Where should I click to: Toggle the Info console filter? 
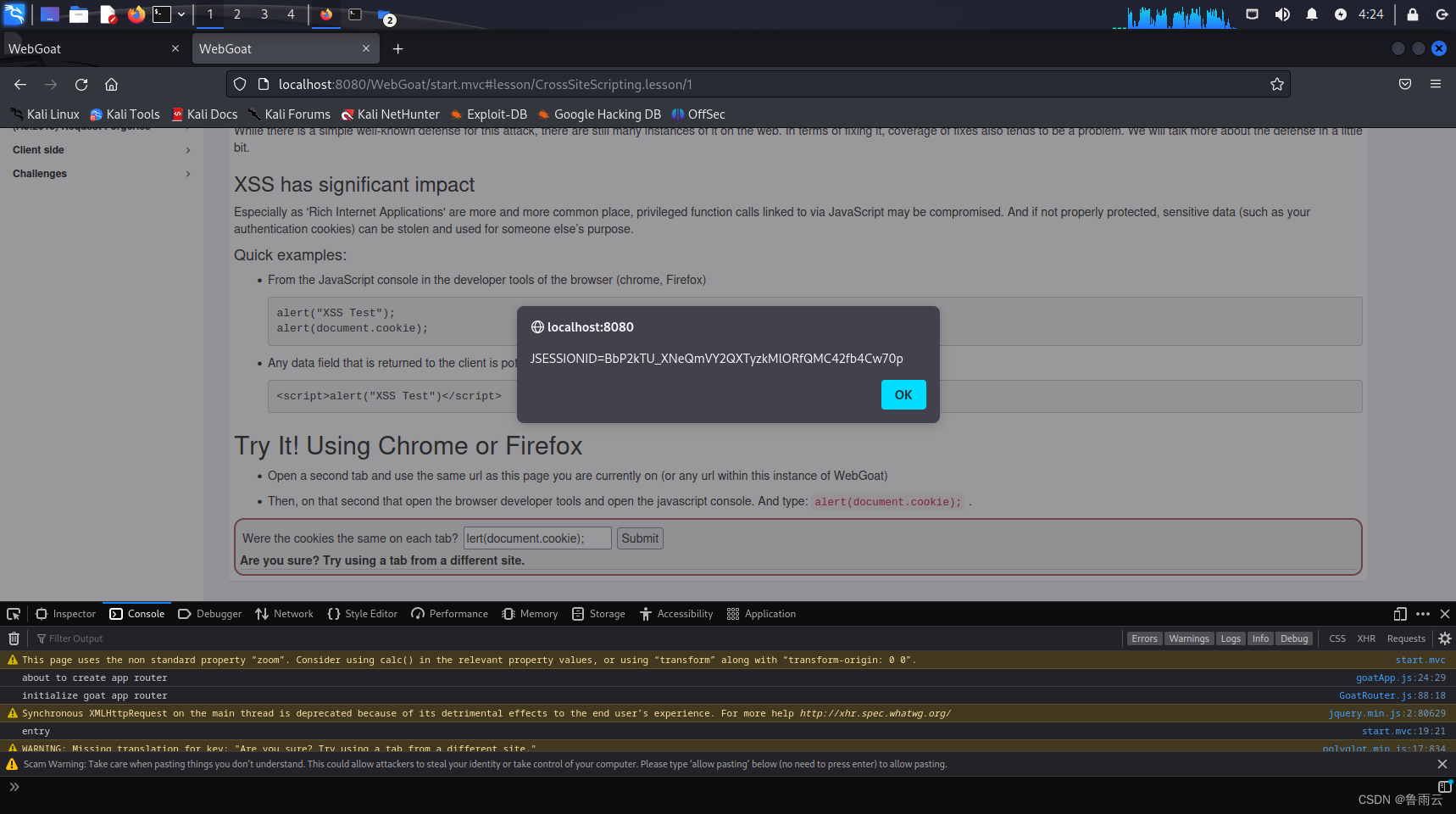[x=1261, y=638]
